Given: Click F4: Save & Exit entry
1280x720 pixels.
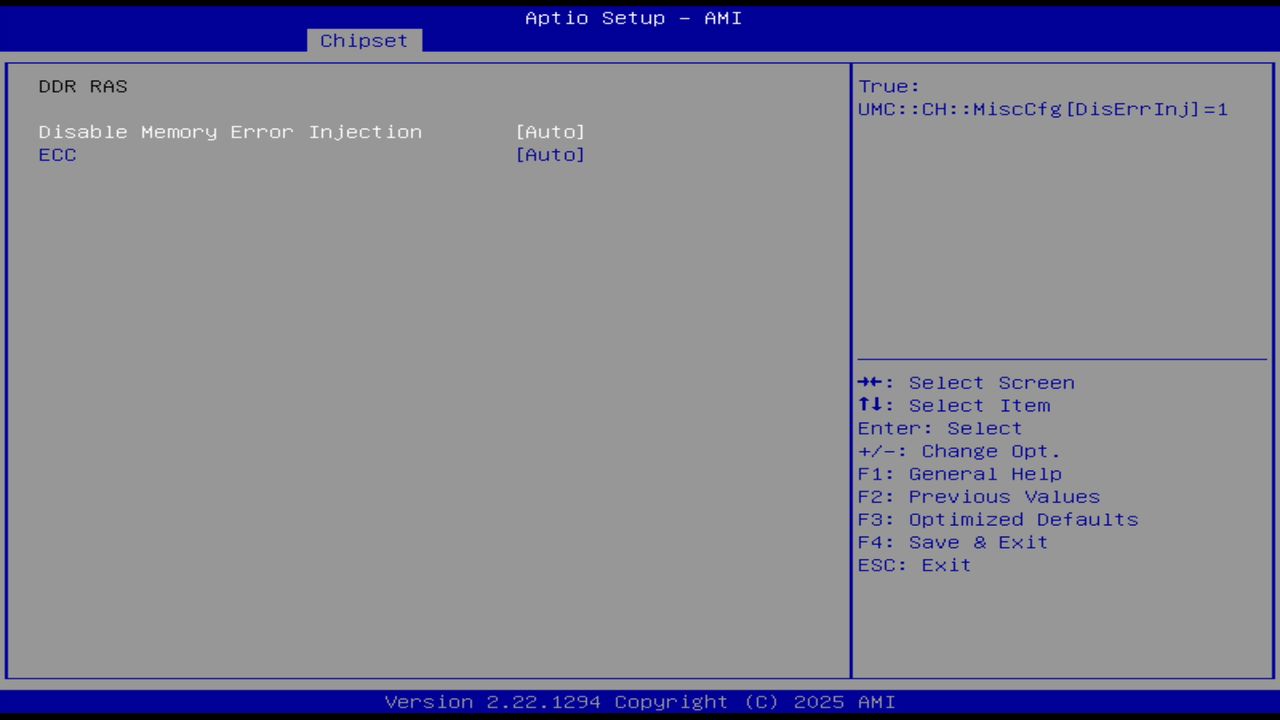Looking at the screenshot, I should point(952,542).
